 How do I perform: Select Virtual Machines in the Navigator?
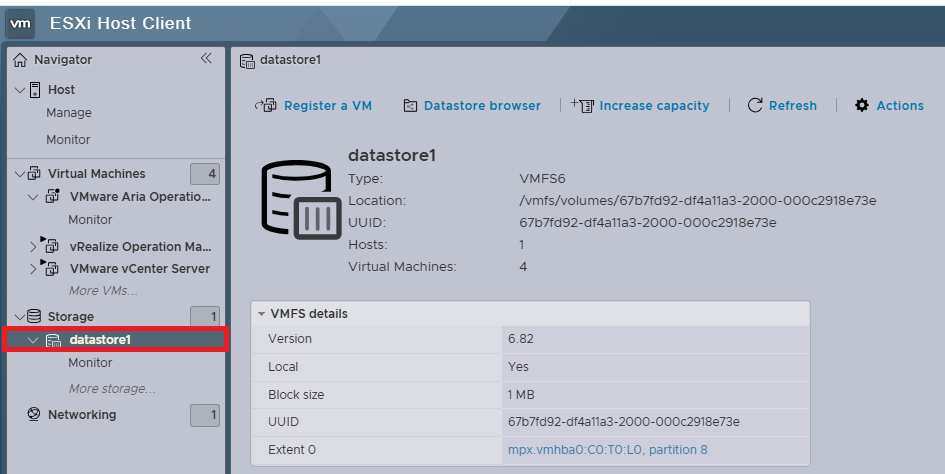[96, 174]
